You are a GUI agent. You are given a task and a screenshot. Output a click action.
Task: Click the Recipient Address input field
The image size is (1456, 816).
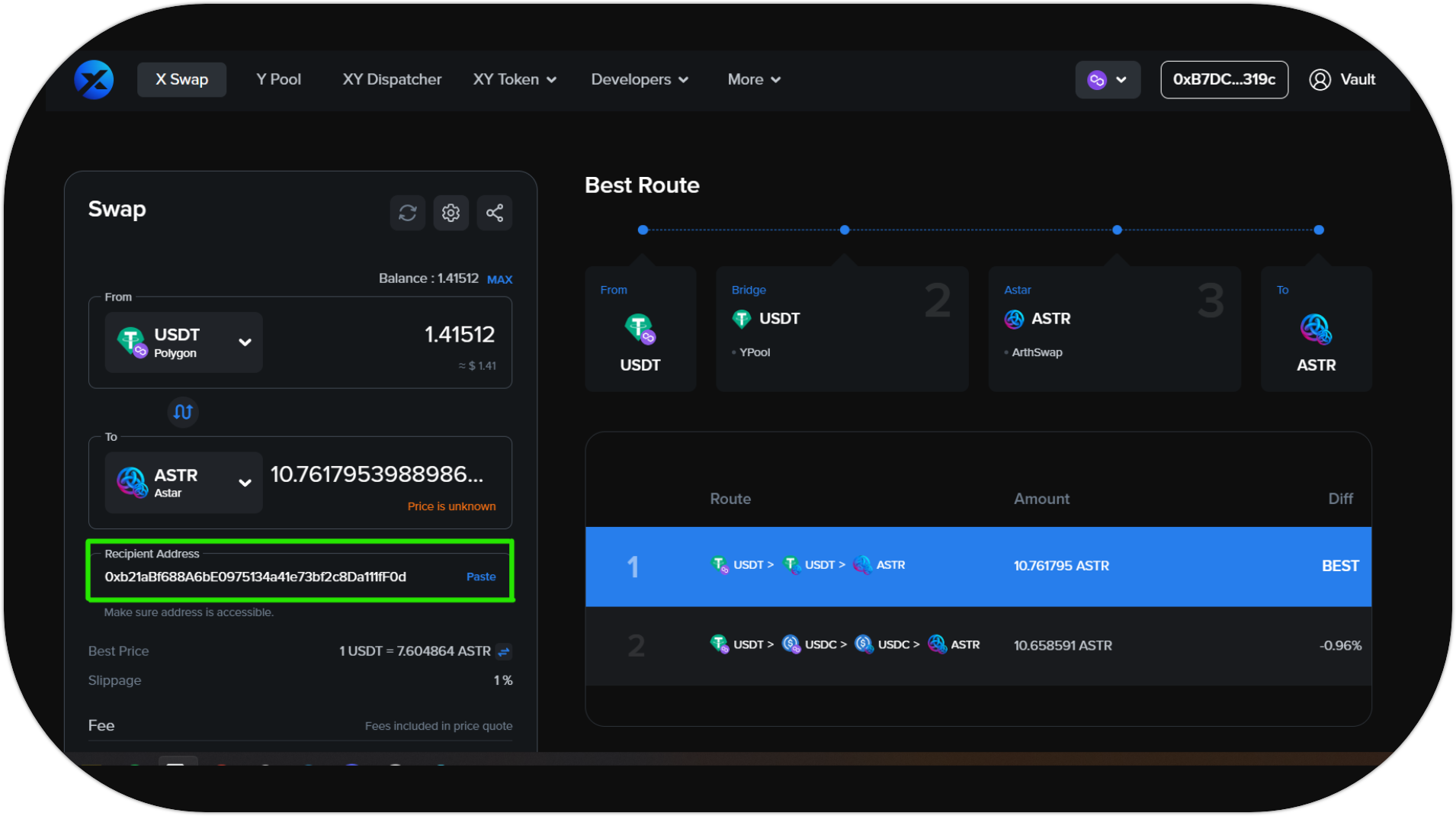tap(274, 577)
